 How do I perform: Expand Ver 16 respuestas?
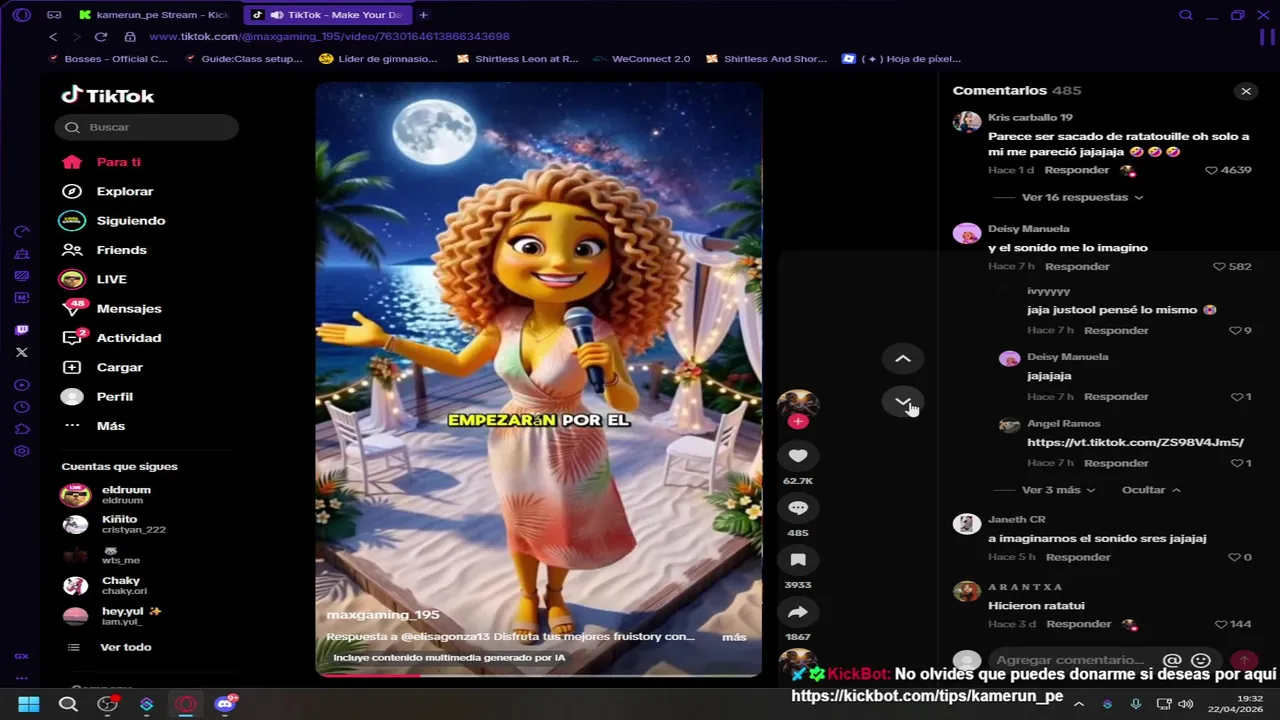1082,197
